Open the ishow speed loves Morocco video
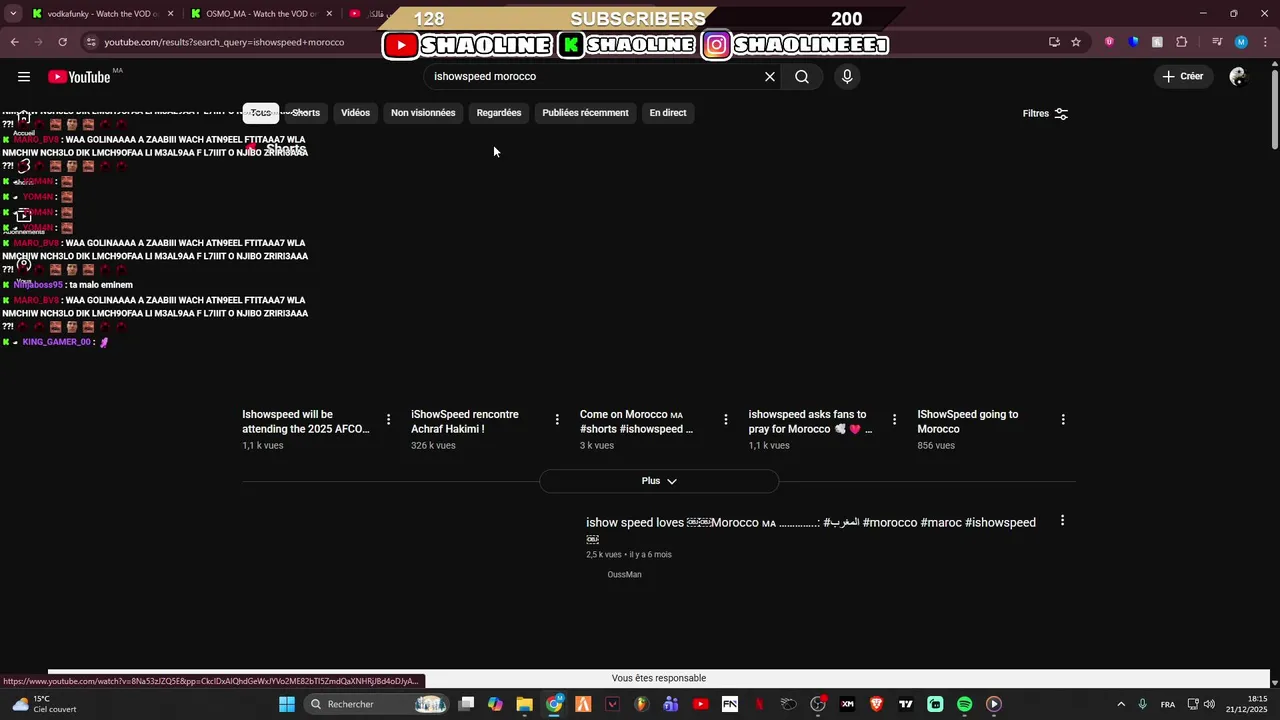 click(x=811, y=529)
